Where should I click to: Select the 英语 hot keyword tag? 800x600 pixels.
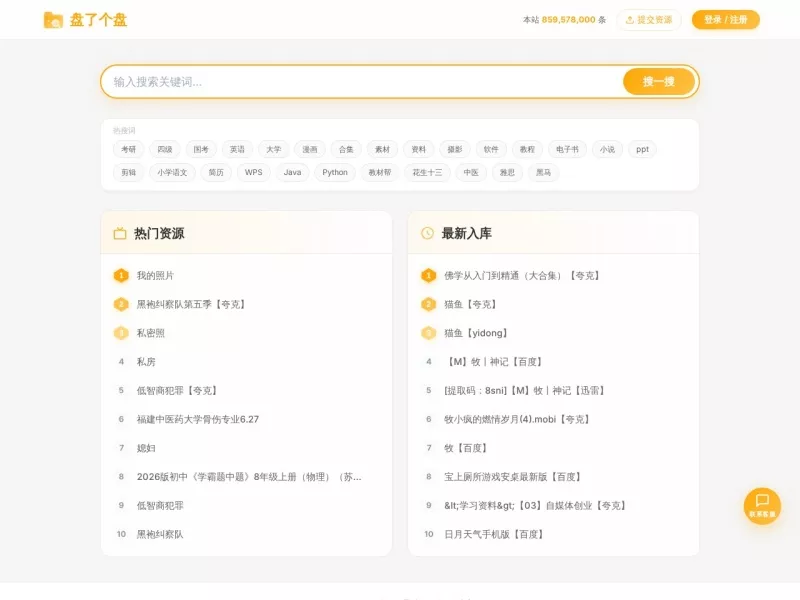point(237,149)
